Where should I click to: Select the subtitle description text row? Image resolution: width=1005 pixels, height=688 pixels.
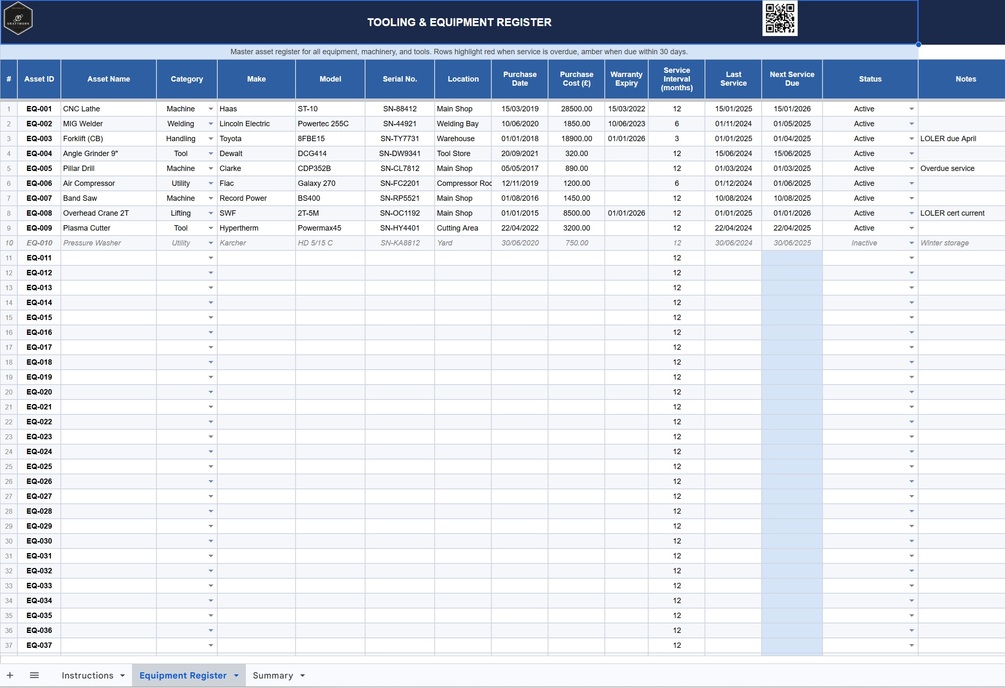459,51
